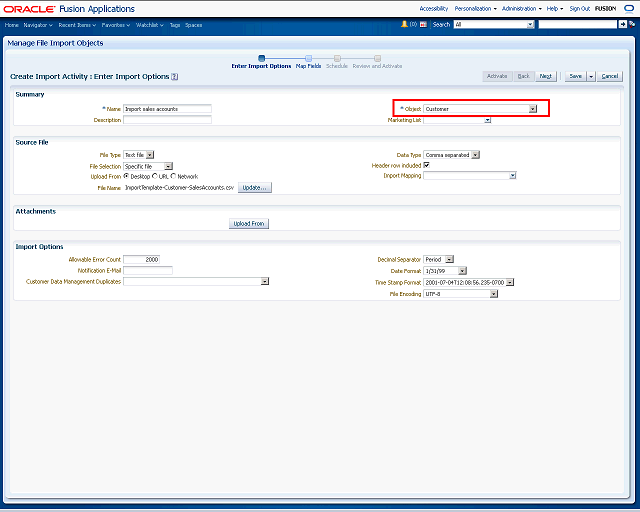Open the File Encoding dropdown
Screen dimensions: 640x512
494,294
